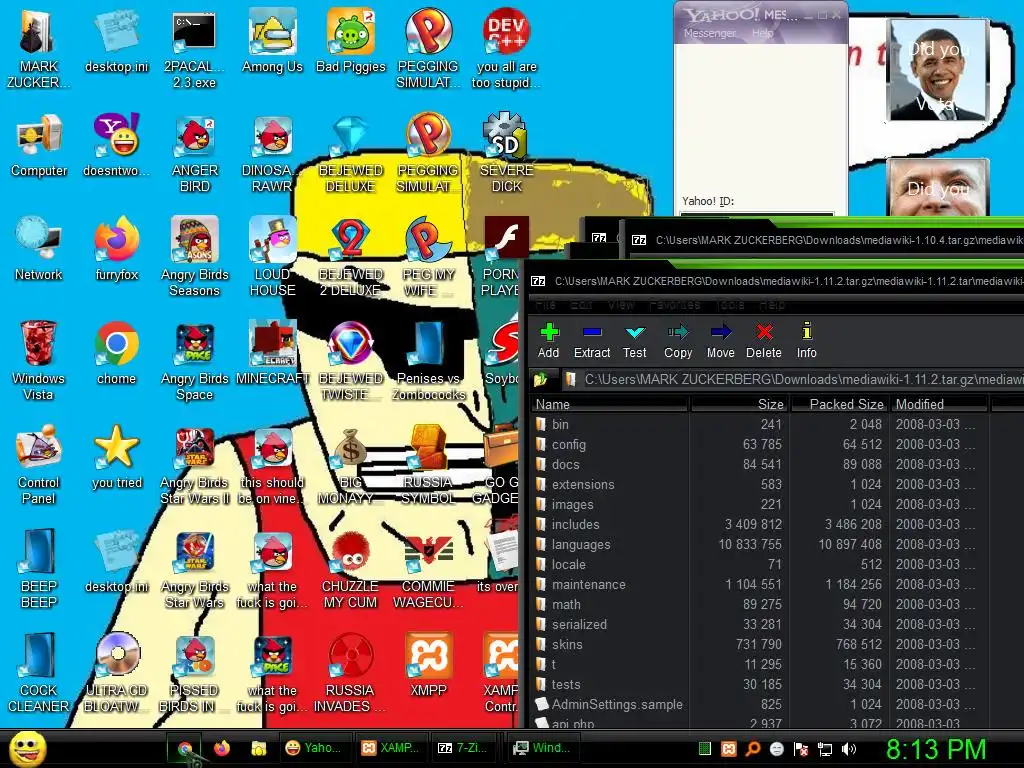Select the BEEP BEEP desktop icon
The width and height of the screenshot is (1024, 768).
pyautogui.click(x=39, y=569)
